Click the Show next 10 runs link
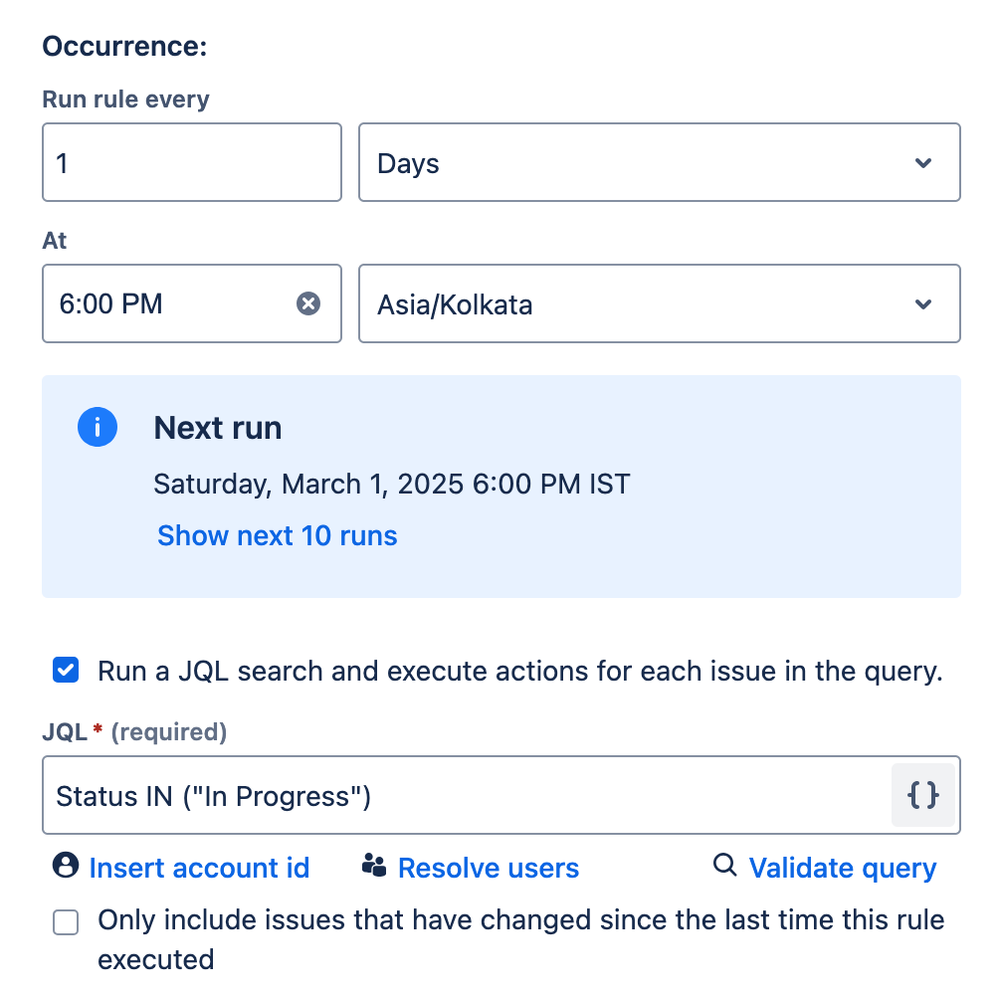This screenshot has height=995, width=999. [x=277, y=536]
